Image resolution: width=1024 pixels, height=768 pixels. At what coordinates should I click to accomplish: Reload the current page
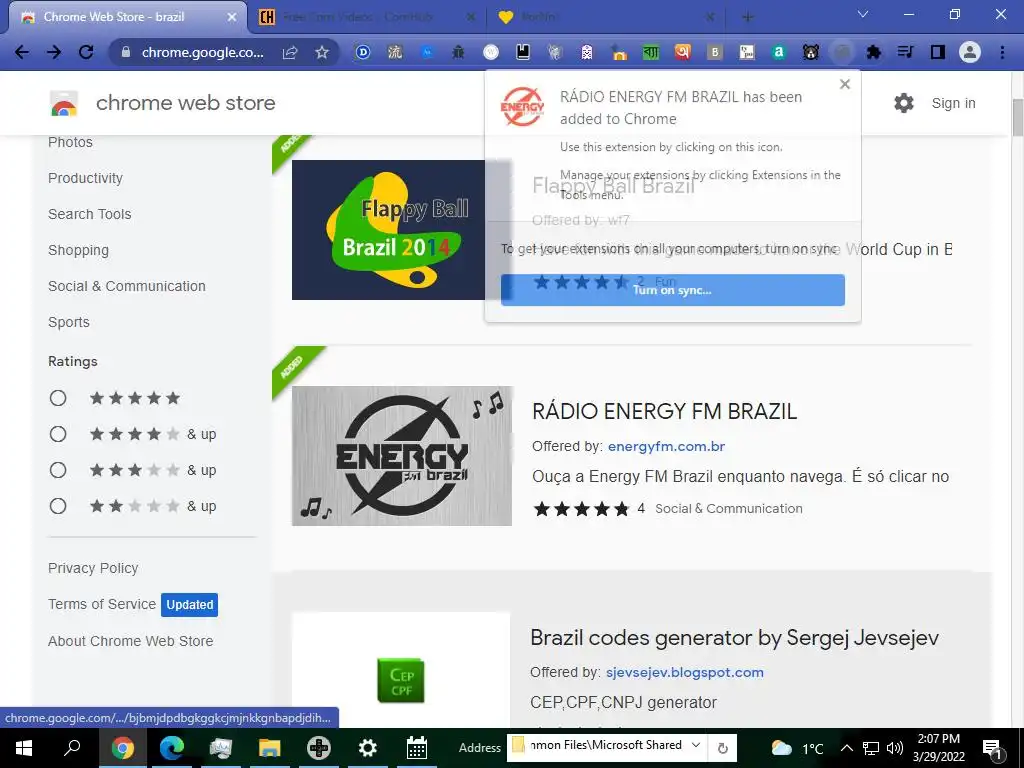pos(86,52)
